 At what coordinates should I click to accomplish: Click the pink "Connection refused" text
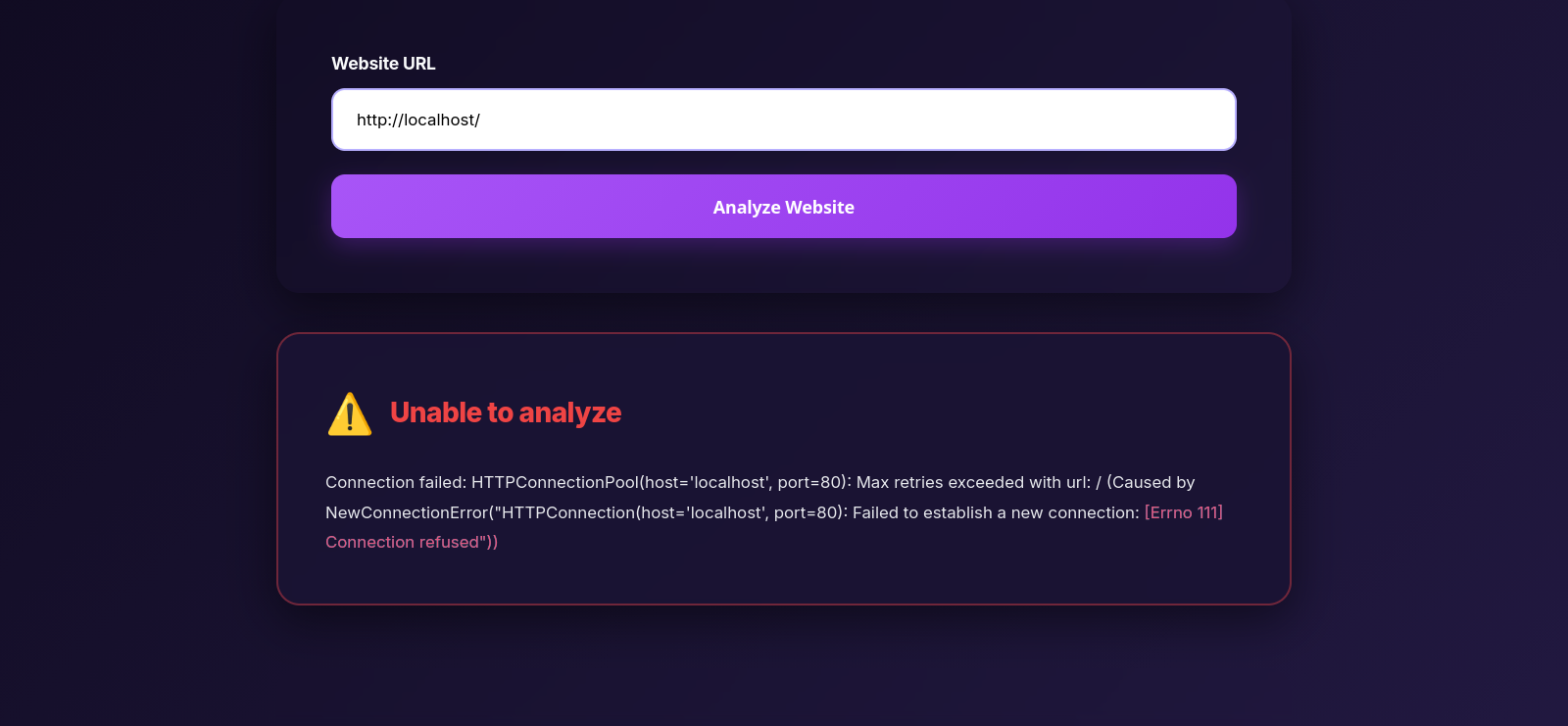tap(403, 542)
